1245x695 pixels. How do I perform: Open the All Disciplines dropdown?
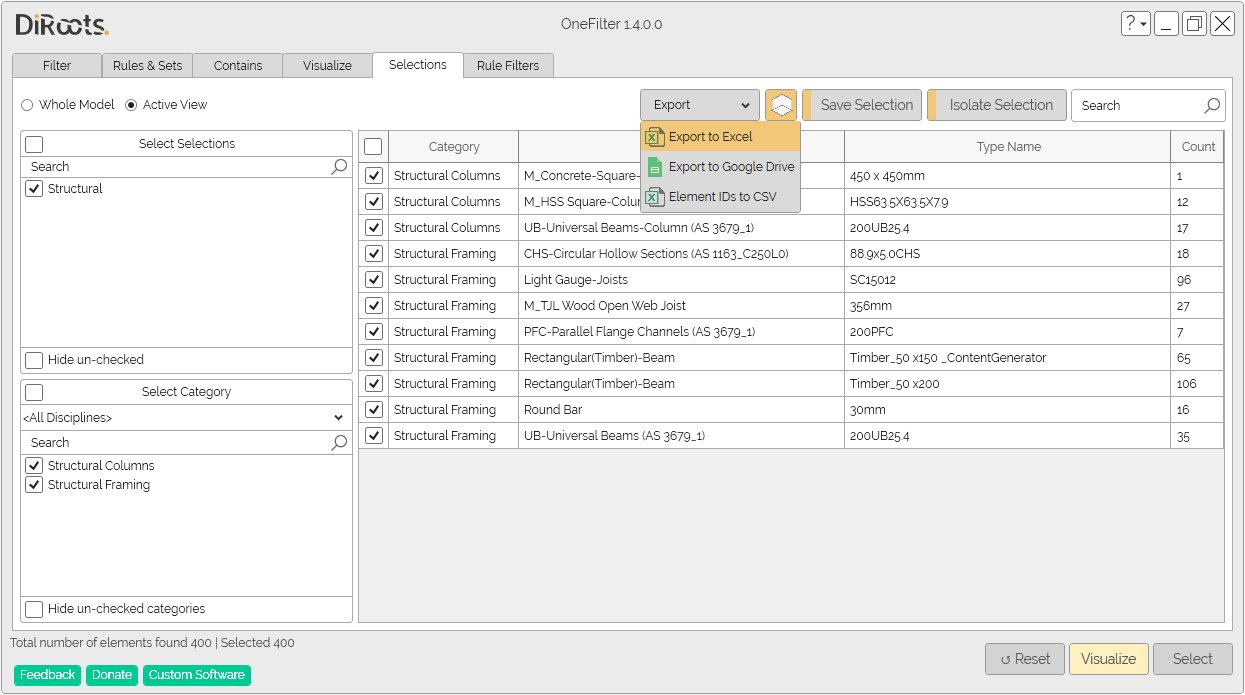tap(186, 418)
